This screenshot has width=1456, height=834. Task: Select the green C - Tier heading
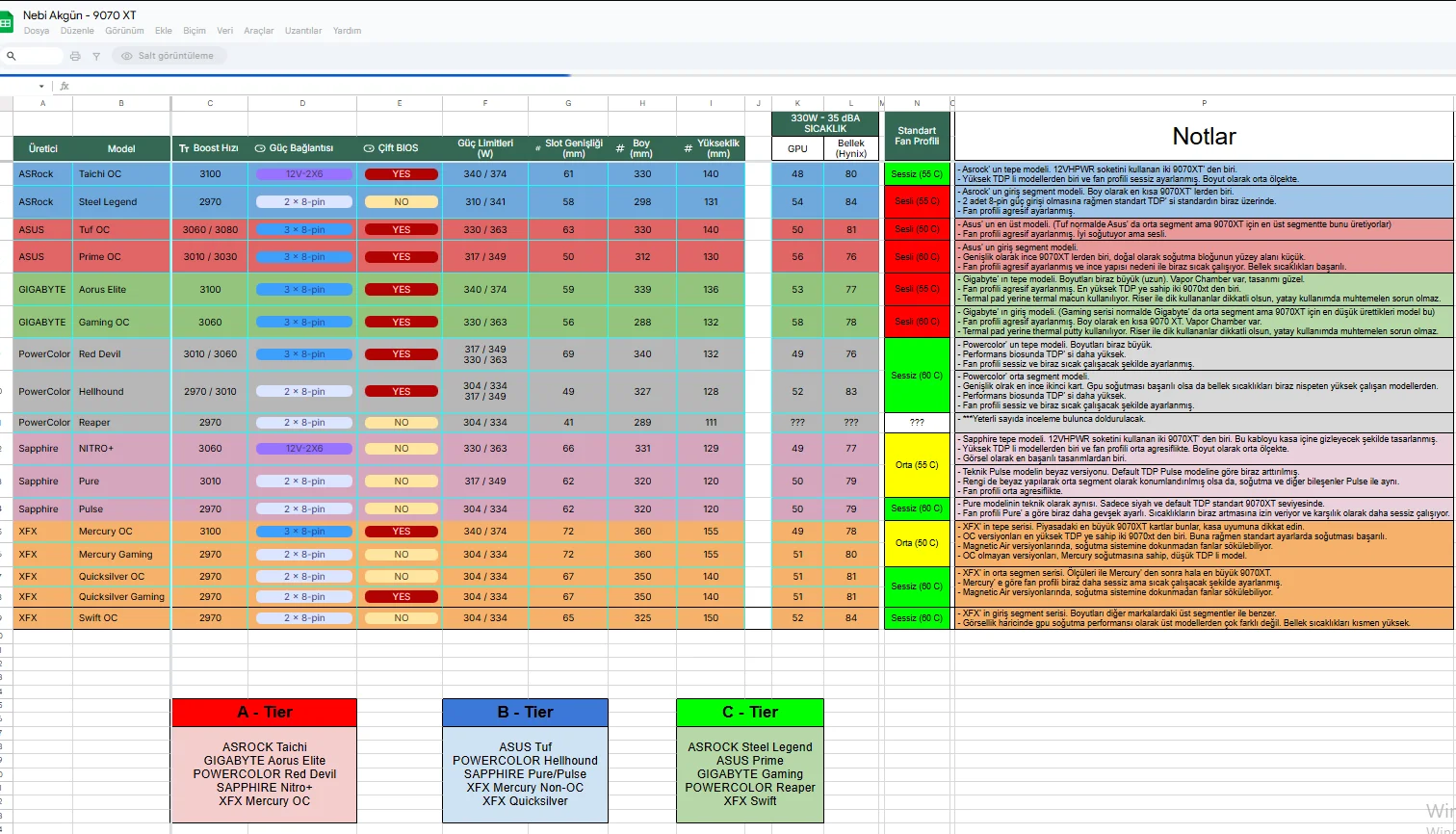[x=750, y=713]
